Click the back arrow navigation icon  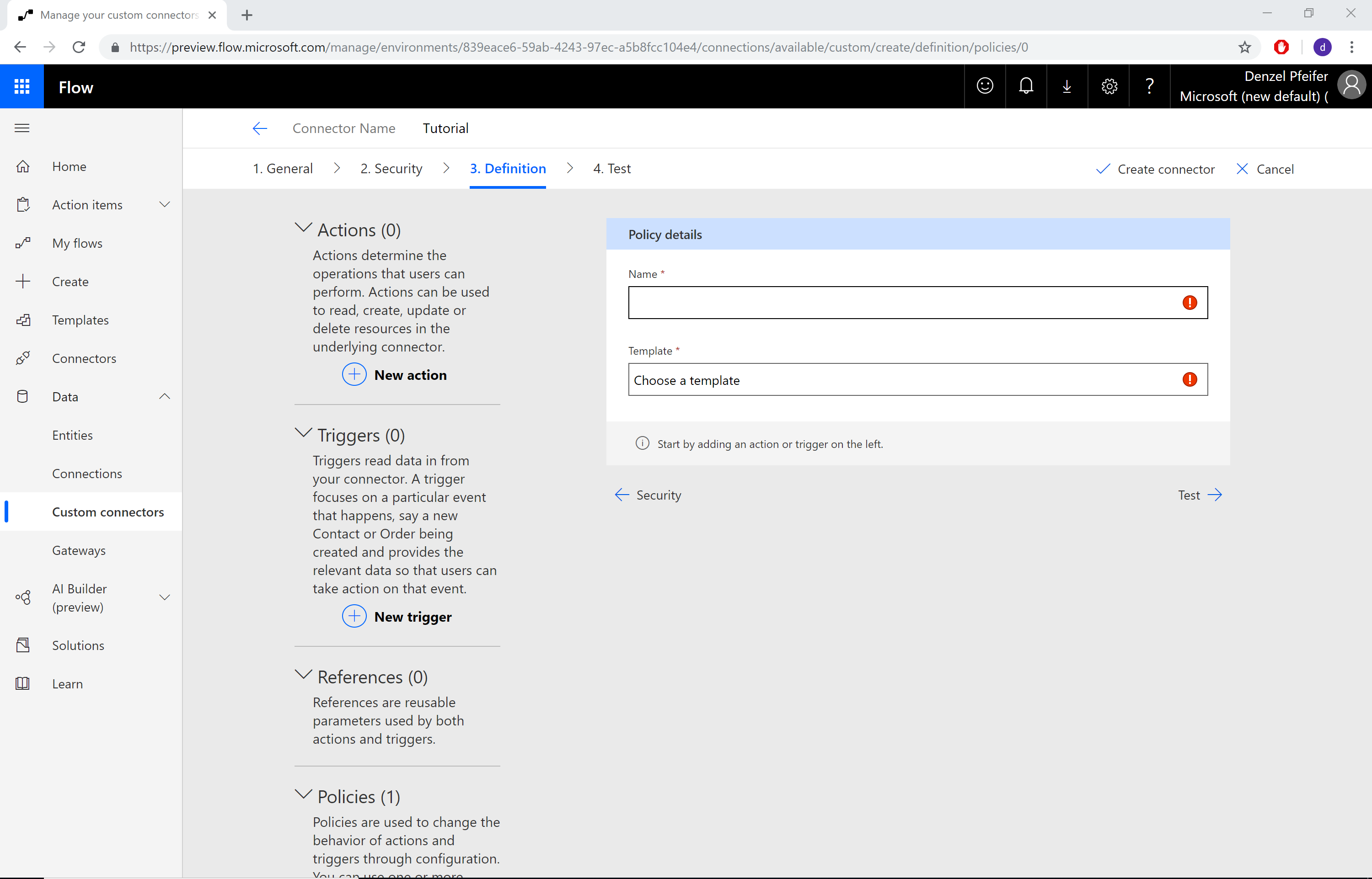[x=259, y=127]
